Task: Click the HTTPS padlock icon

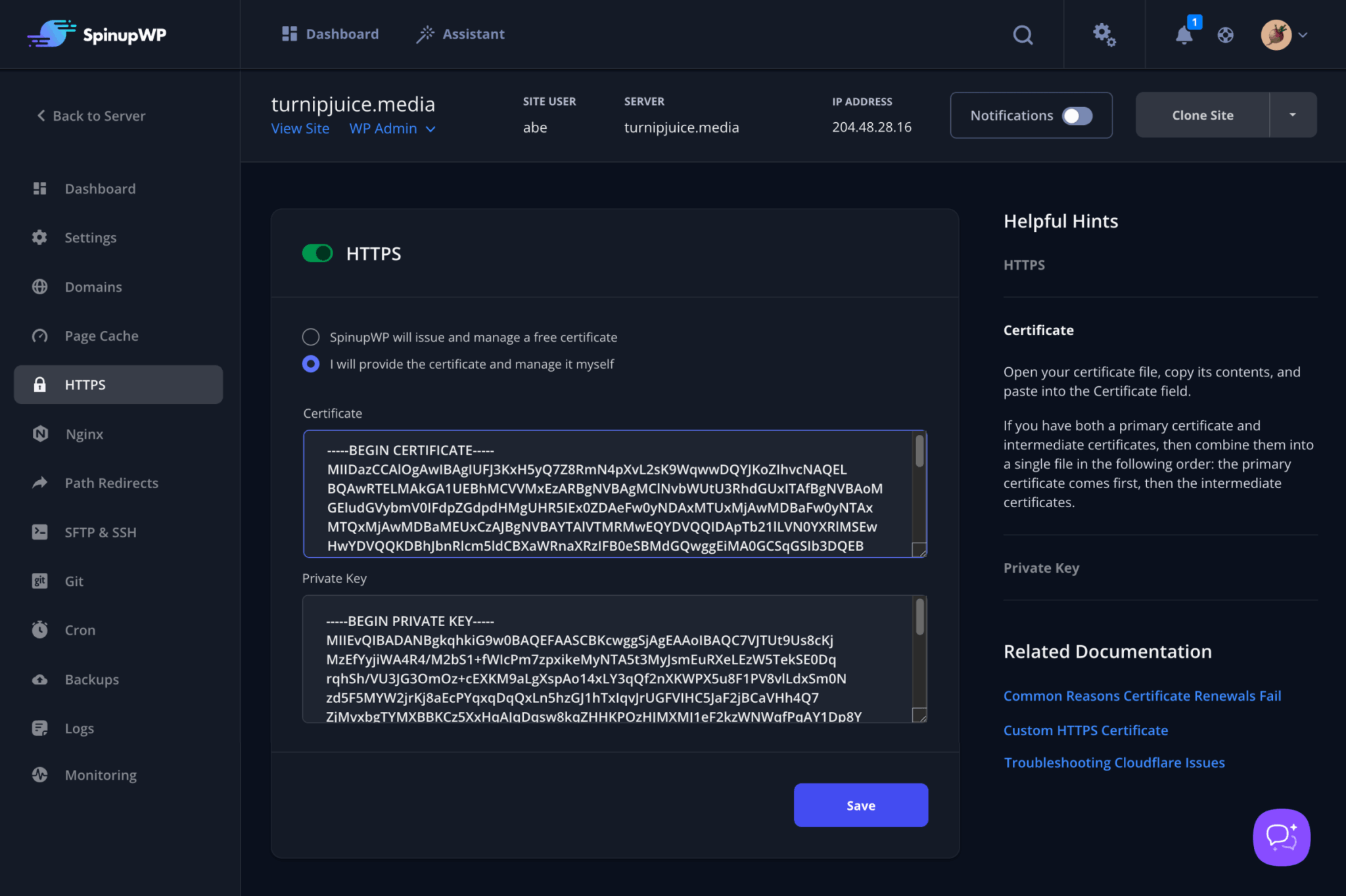Action: click(40, 384)
